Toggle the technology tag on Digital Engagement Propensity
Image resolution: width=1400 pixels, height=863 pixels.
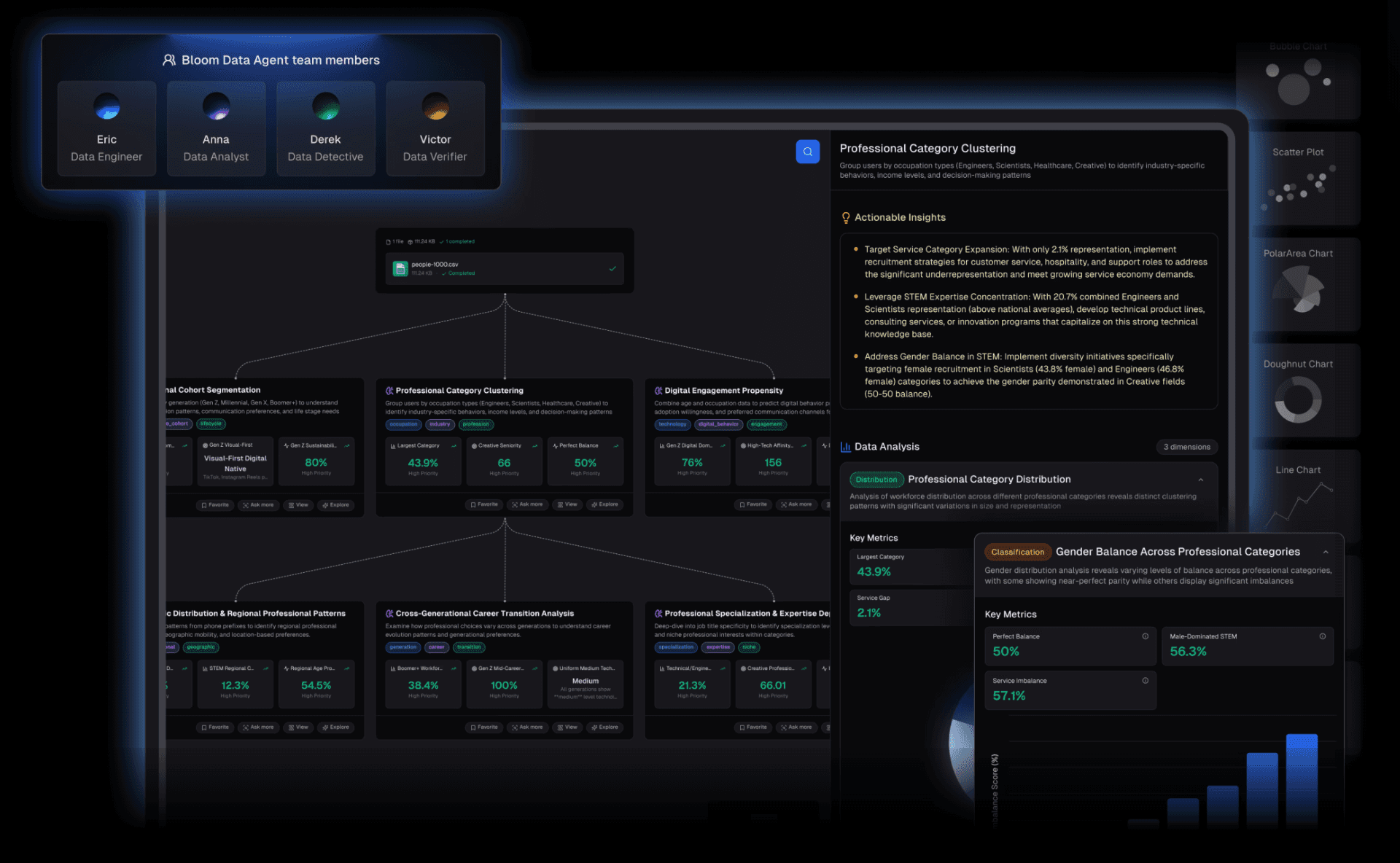tap(672, 424)
